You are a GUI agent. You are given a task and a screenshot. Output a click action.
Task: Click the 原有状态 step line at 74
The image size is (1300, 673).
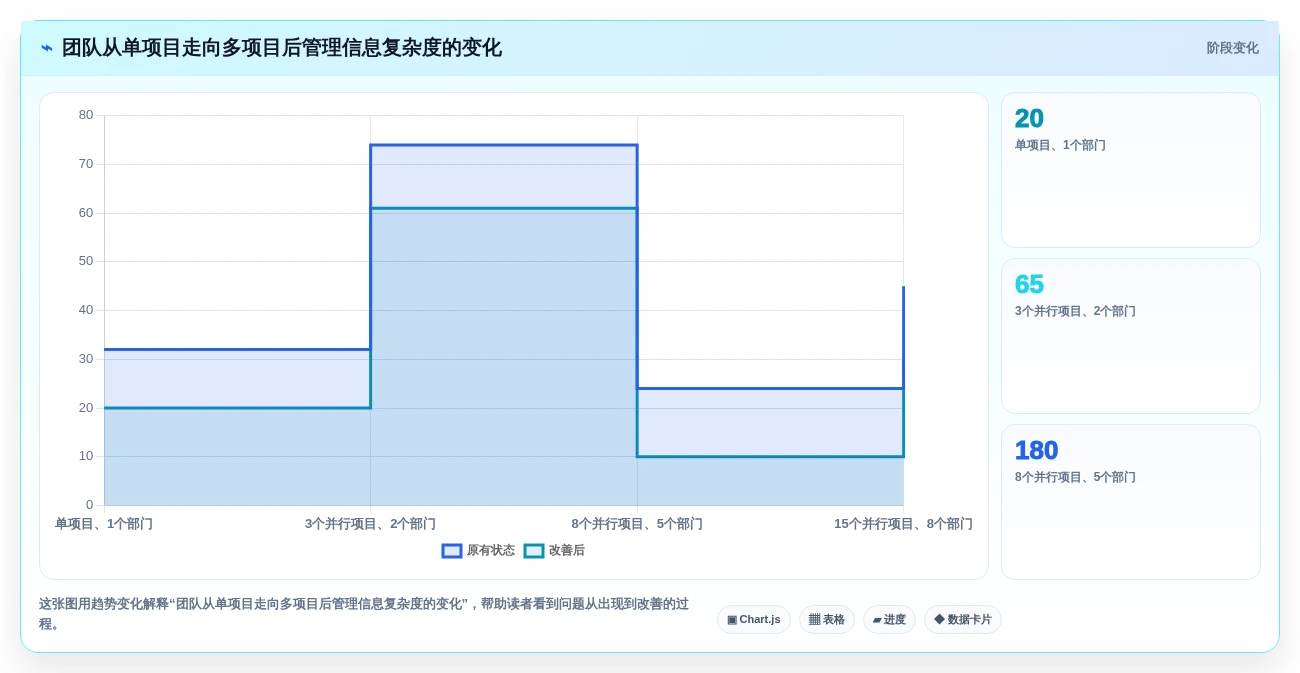tap(504, 145)
